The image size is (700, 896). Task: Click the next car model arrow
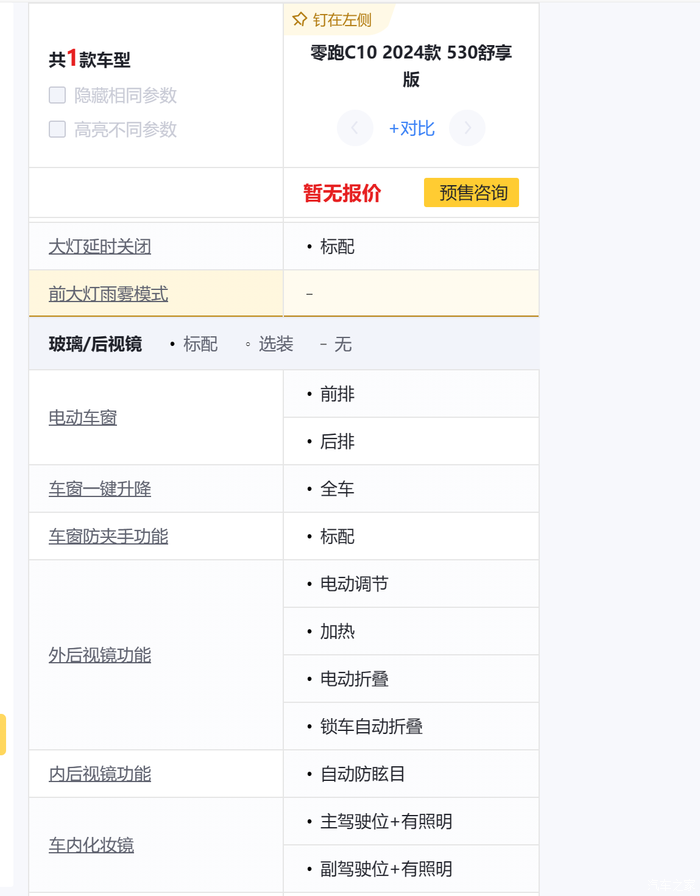coord(467,128)
